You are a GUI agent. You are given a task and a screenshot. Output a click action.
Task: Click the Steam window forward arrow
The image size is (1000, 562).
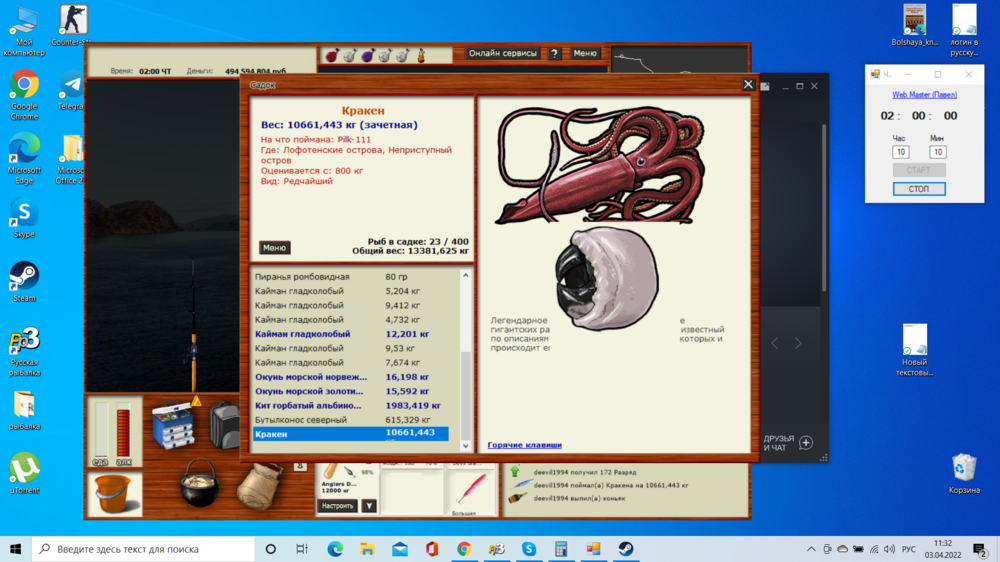(798, 343)
